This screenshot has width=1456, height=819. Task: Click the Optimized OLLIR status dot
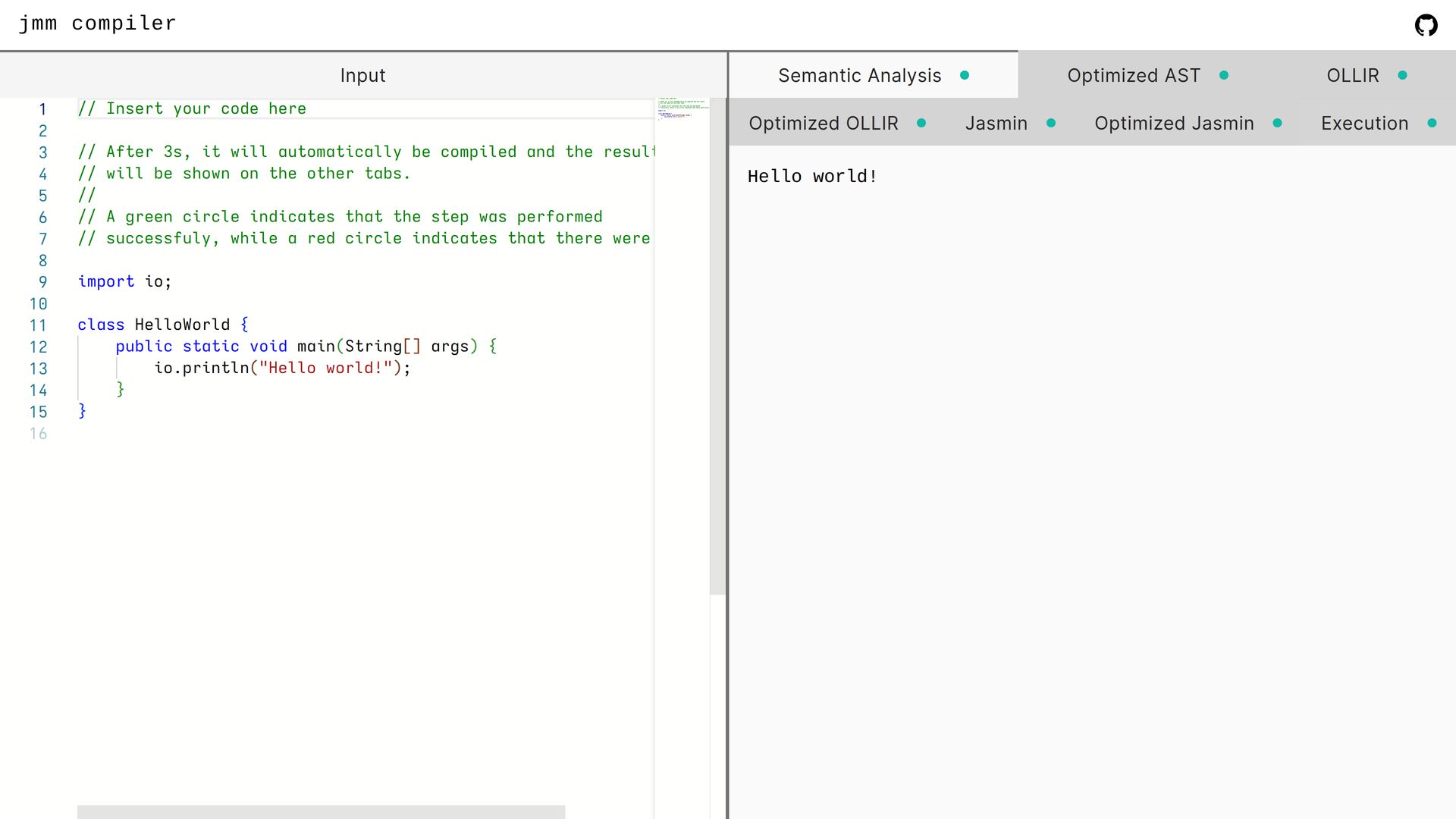point(921,123)
